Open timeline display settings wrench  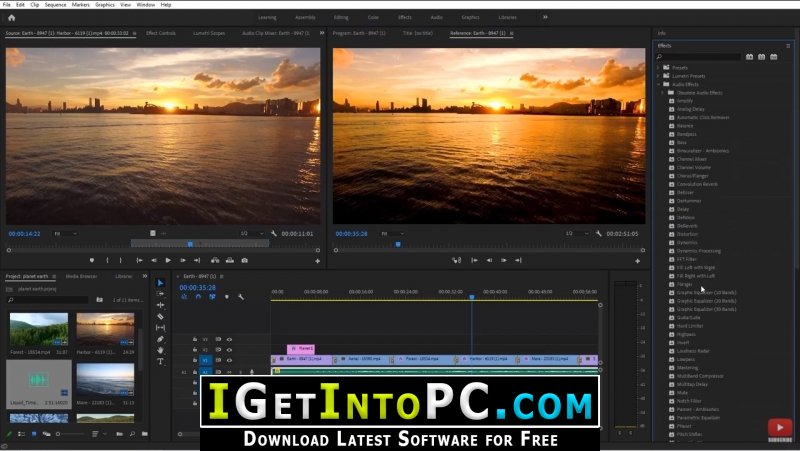(x=241, y=297)
